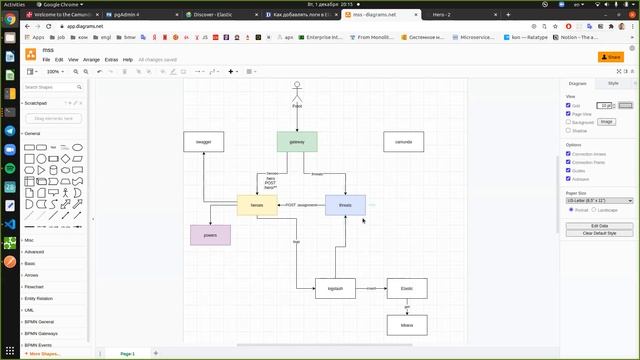Enable the Shadow checkbox

pyautogui.click(x=568, y=130)
